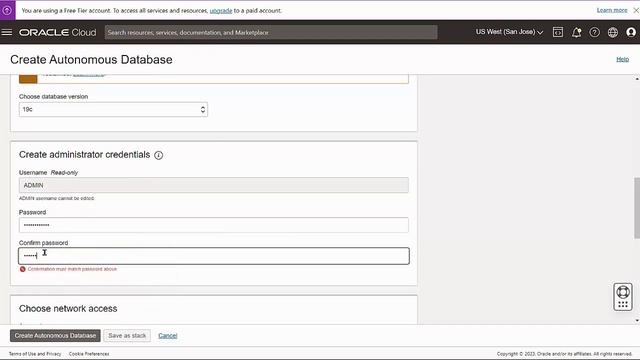Click the page vertical scrollbar thumb
Screen dimensions: 640x360
(x=637, y=208)
